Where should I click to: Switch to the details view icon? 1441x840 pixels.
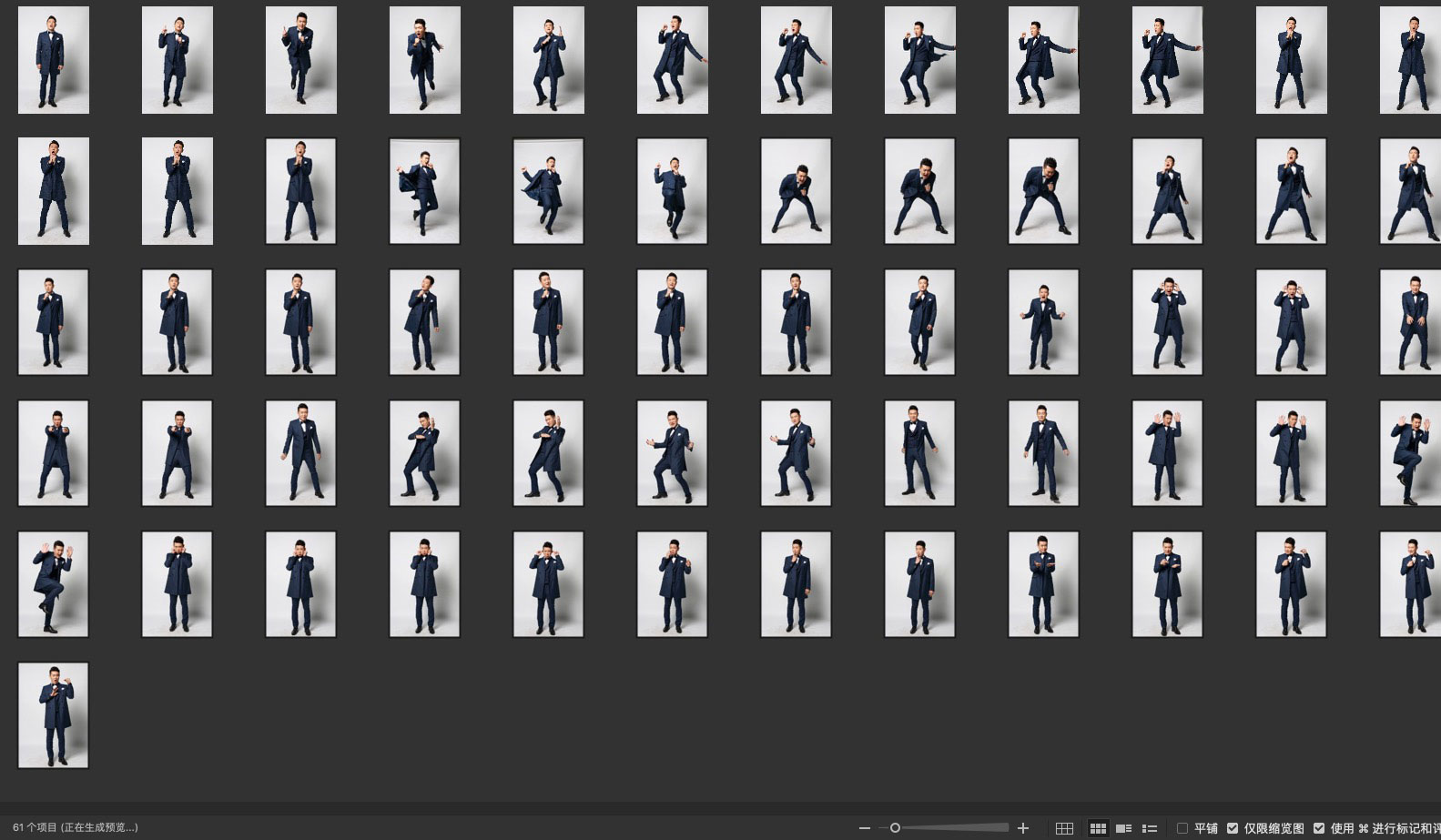coord(1124,828)
